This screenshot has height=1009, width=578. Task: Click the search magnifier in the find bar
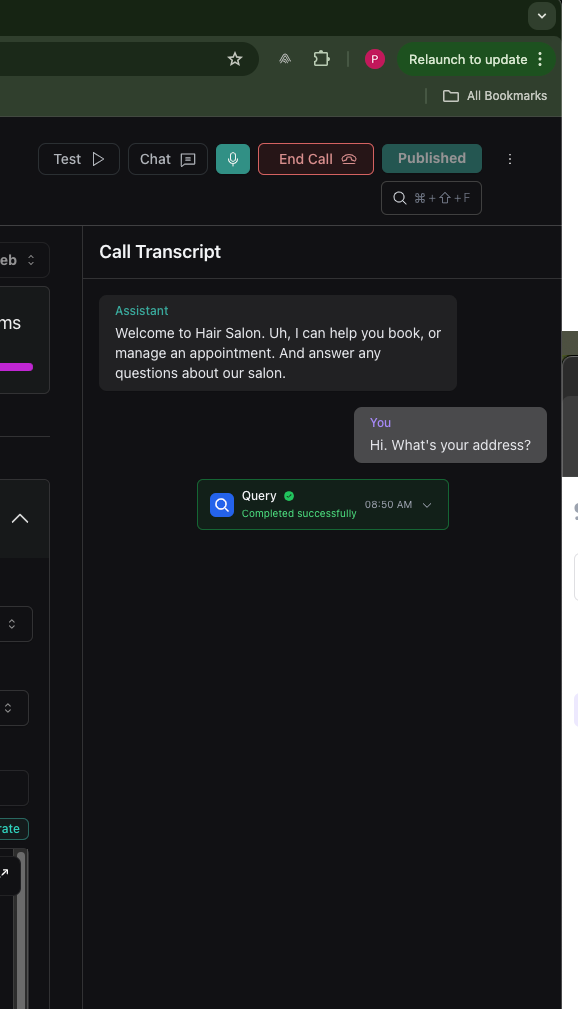[x=400, y=197]
